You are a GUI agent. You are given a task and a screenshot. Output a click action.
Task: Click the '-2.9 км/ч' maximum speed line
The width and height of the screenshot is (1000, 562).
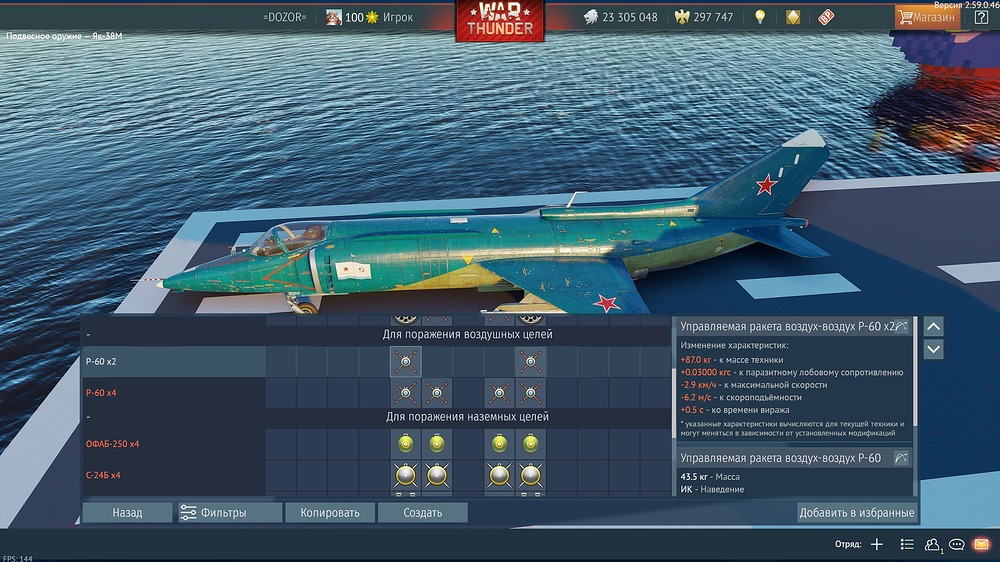pos(753,385)
